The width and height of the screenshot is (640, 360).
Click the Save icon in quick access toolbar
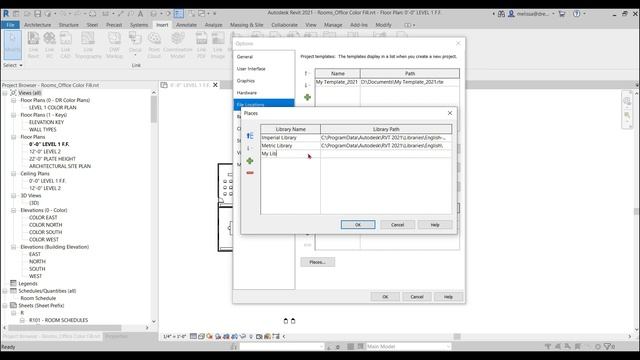pyautogui.click(x=38, y=13)
